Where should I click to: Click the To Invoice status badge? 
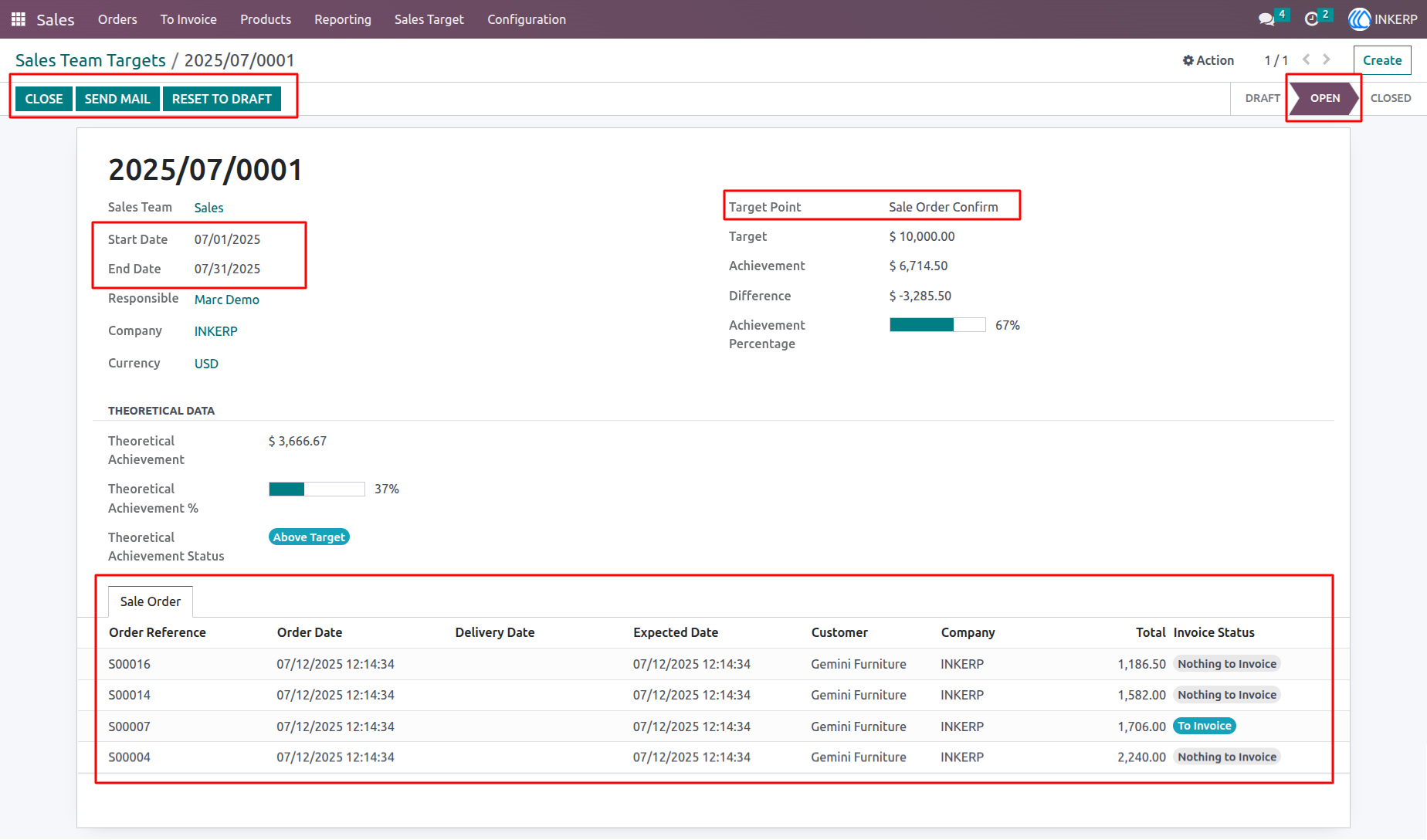(x=1205, y=726)
